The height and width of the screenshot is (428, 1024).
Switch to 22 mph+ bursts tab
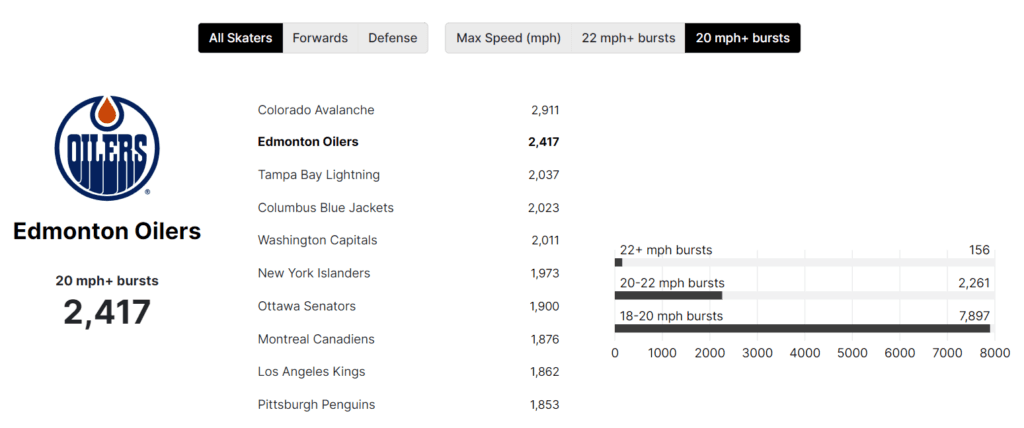click(627, 38)
